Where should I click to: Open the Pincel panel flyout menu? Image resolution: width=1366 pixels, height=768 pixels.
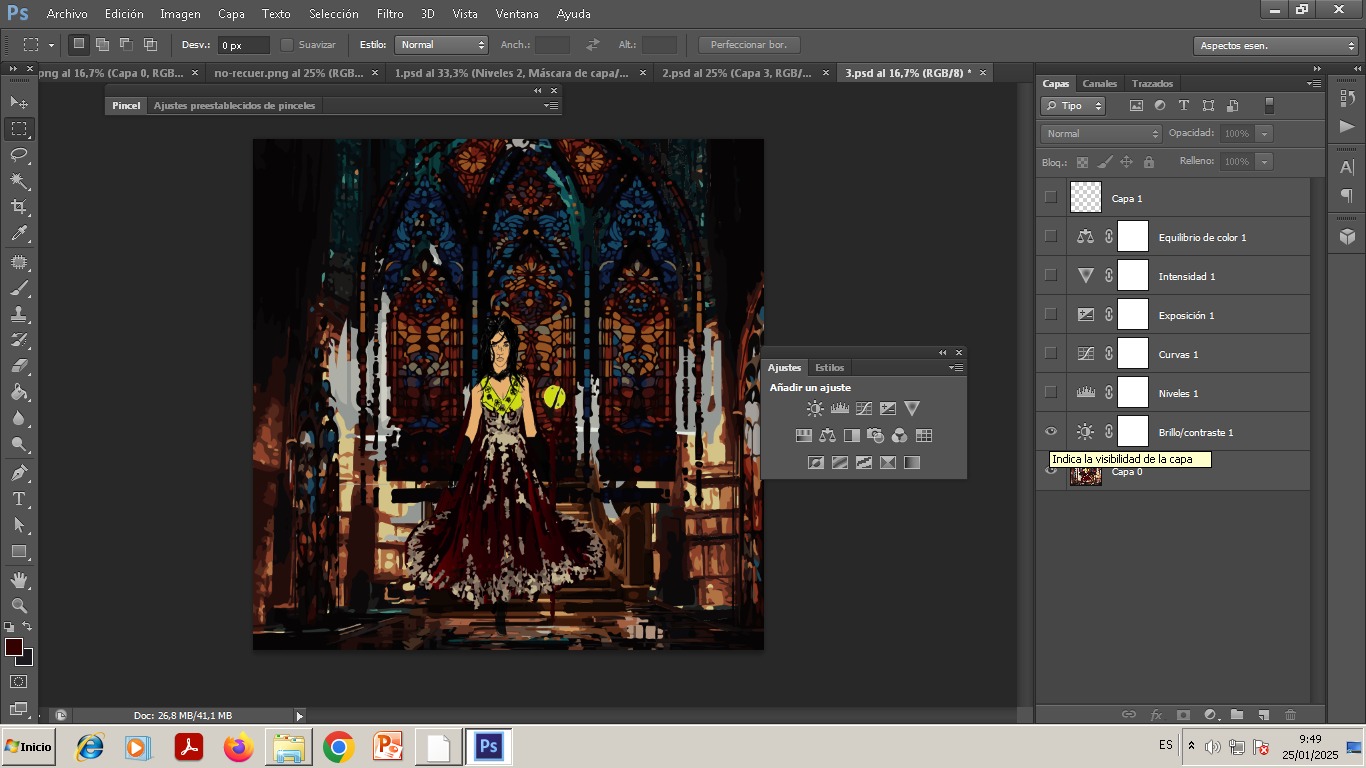point(550,105)
